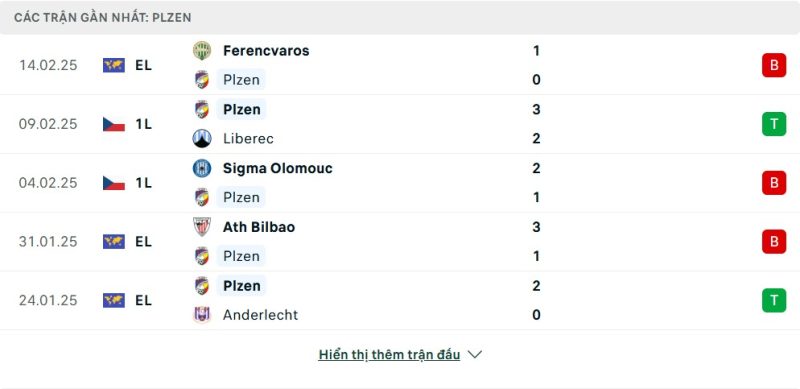The height and width of the screenshot is (389, 800).
Task: Click the Anderlecht club crest icon
Action: pos(202,314)
